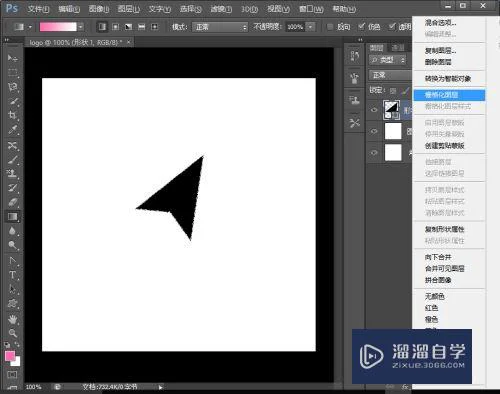The height and width of the screenshot is (394, 500).
Task: Choose 复制图层 in context menu
Action: tap(440, 51)
